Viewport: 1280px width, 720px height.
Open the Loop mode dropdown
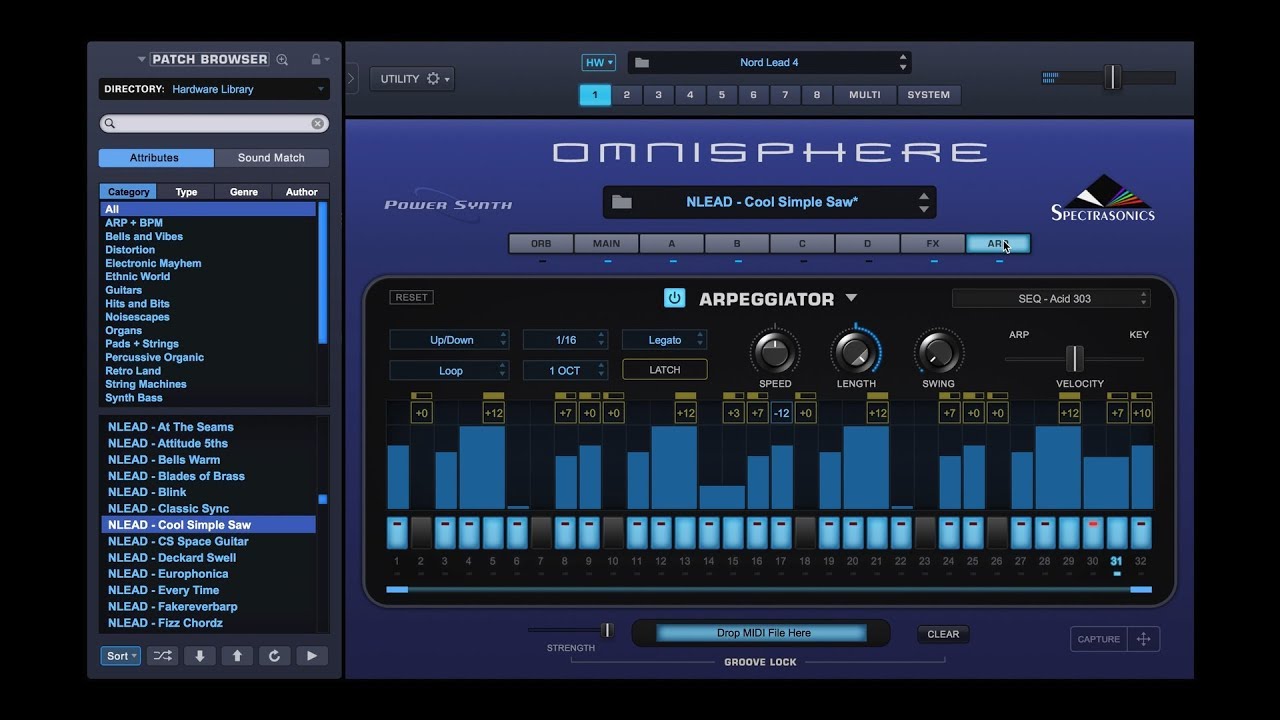click(x=449, y=370)
